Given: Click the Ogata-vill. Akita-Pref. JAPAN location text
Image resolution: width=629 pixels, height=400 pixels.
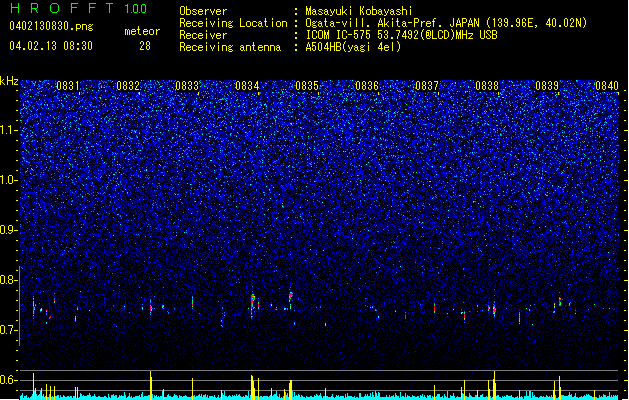Looking at the screenshot, I should (x=446, y=23).
